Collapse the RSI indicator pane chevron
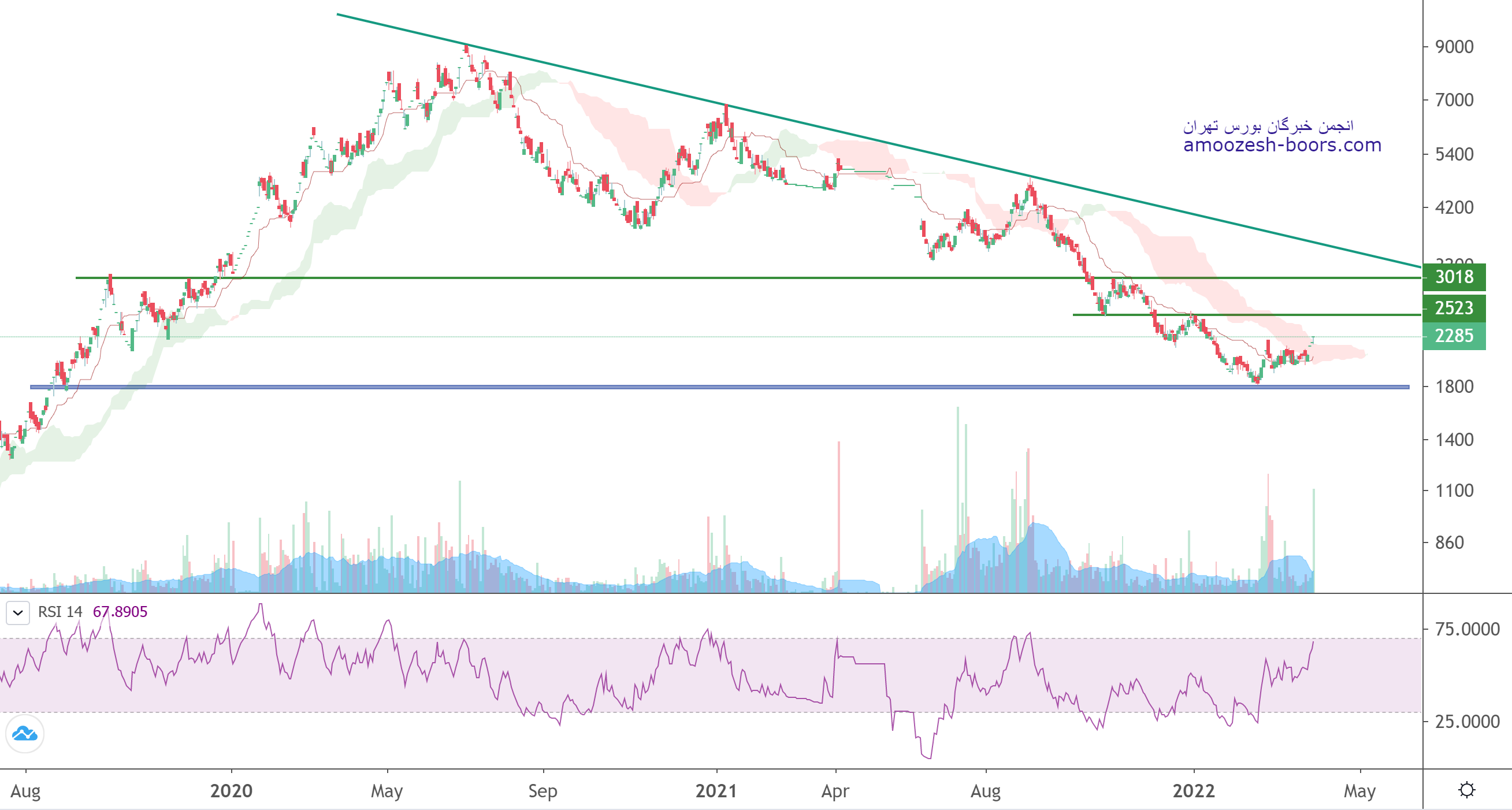The width and height of the screenshot is (1512, 810). 18,613
